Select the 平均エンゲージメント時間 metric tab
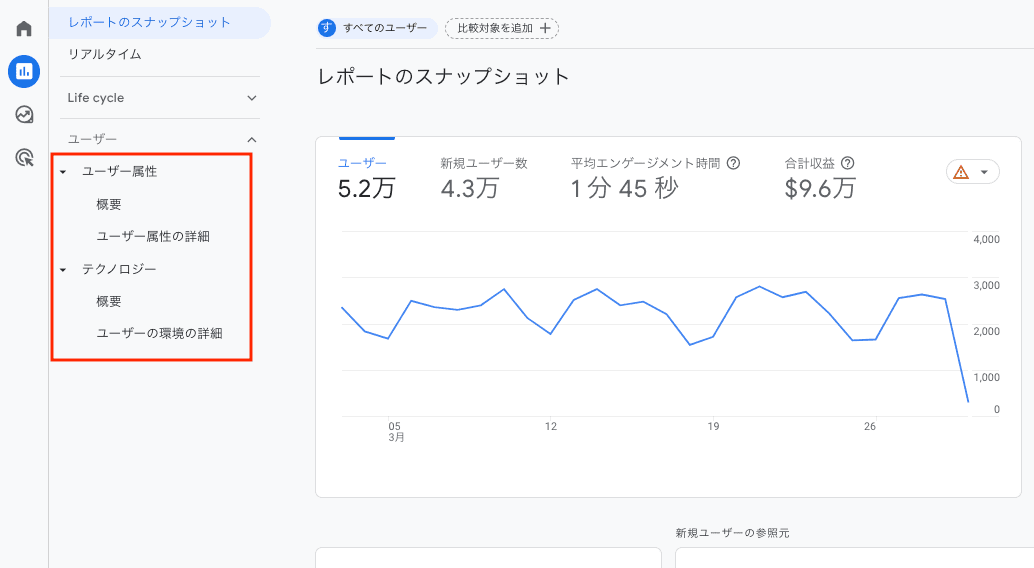The width and height of the screenshot is (1034, 568). coord(655,179)
